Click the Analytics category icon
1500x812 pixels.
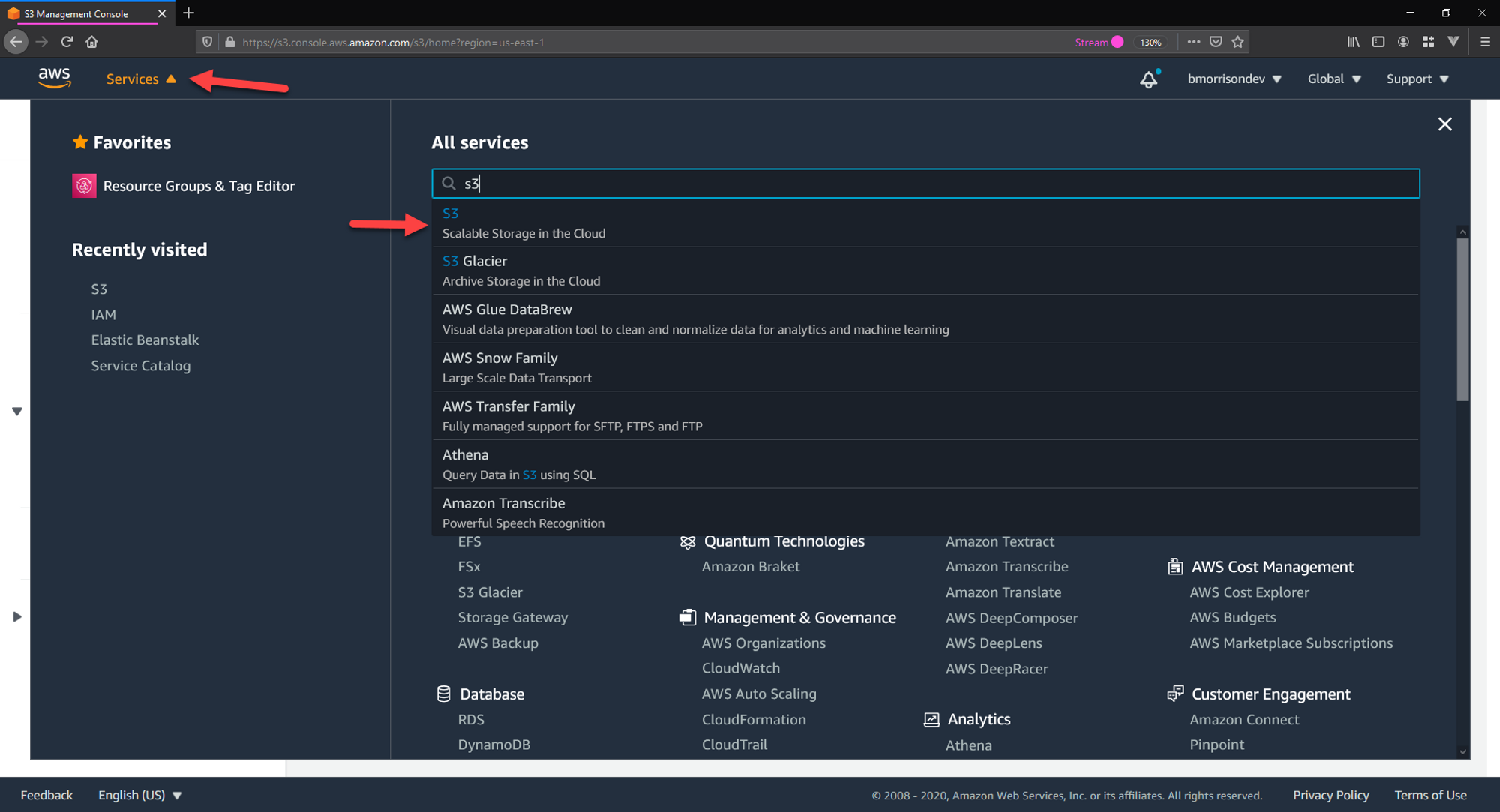[x=931, y=719]
